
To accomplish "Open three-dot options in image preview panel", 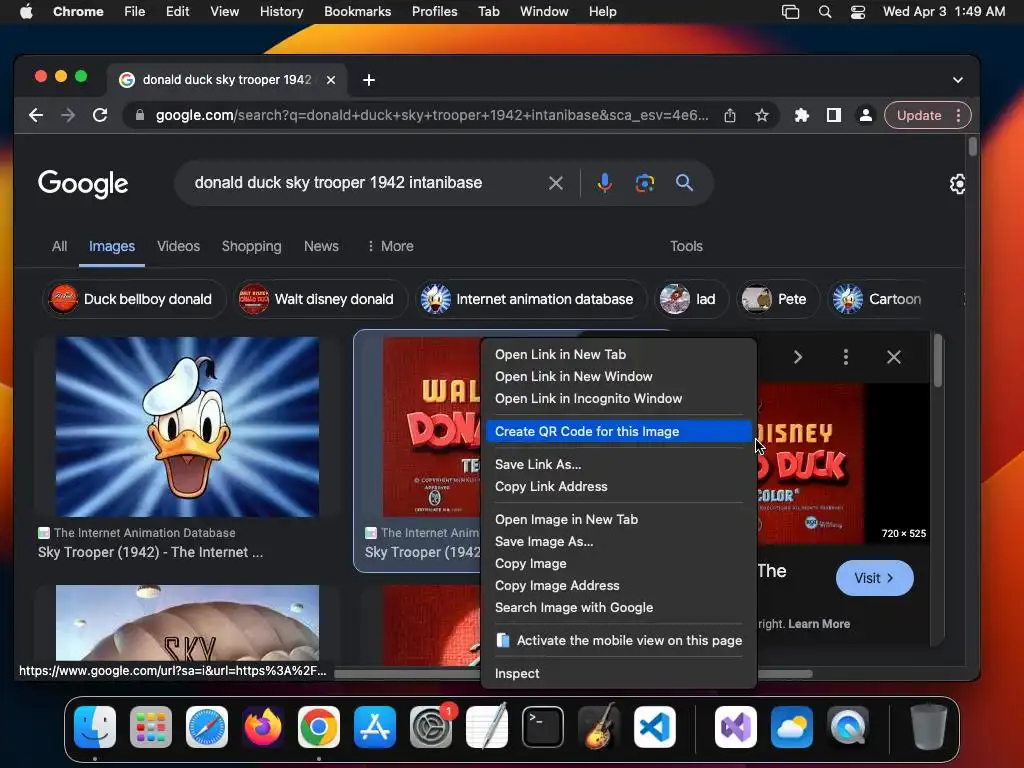I will [x=846, y=357].
